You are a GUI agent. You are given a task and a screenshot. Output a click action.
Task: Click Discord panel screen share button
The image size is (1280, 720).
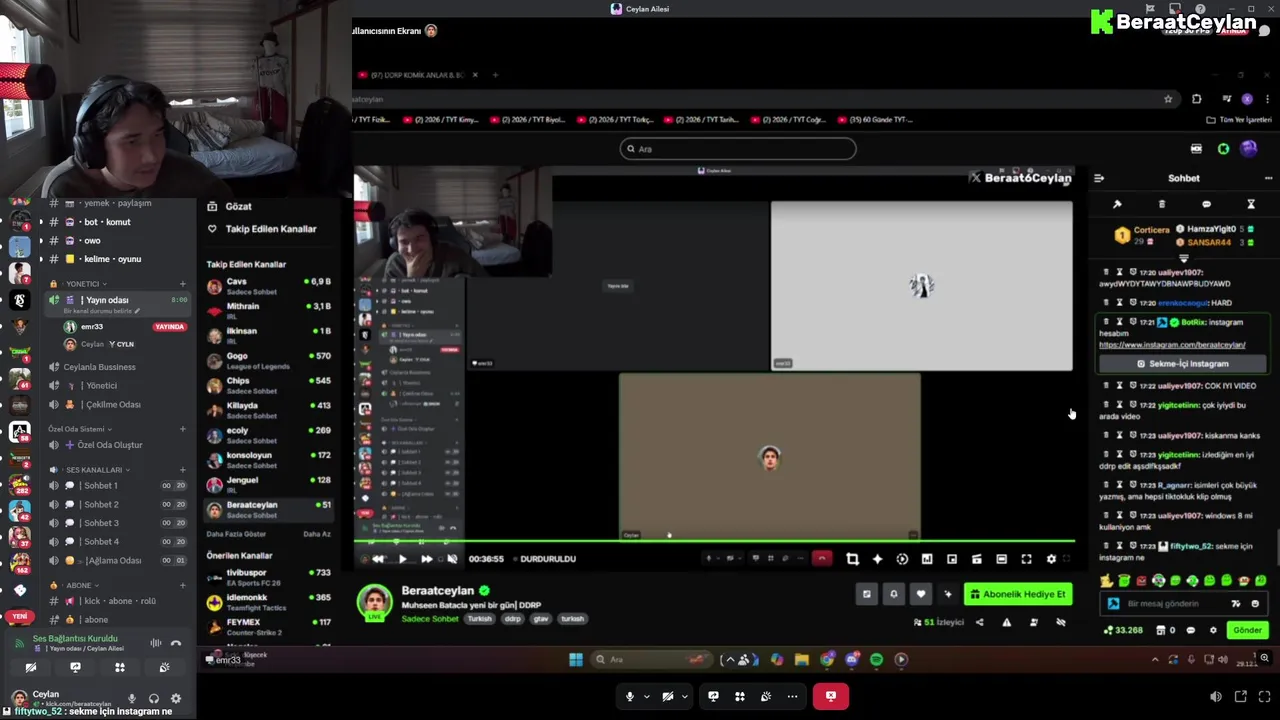75,667
